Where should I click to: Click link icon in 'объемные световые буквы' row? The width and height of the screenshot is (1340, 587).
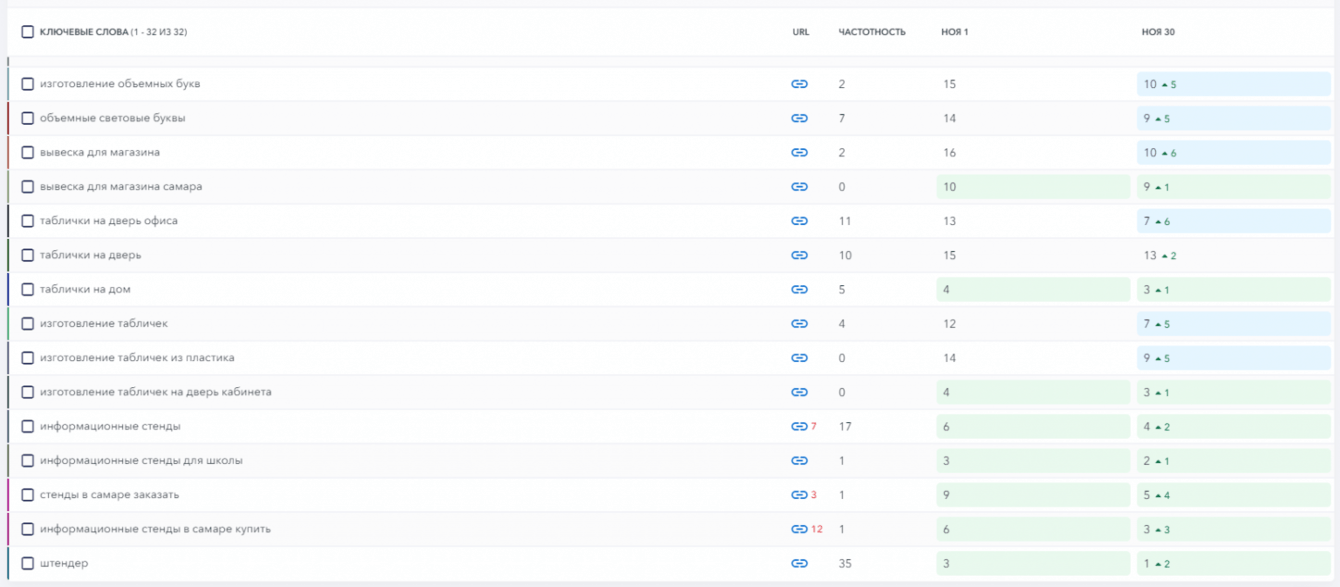pos(799,118)
